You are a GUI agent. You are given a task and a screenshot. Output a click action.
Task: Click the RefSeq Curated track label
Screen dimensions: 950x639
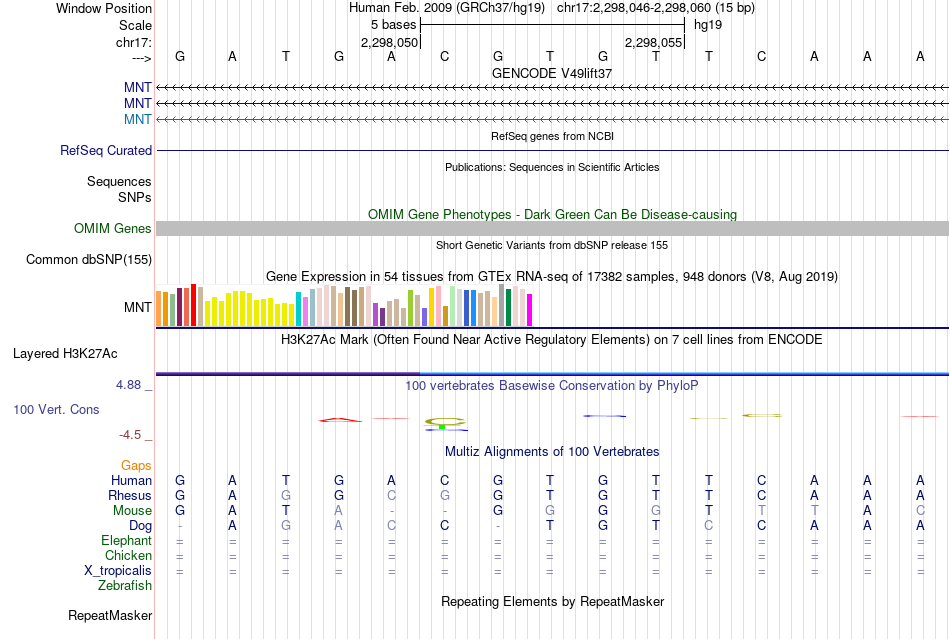106,150
